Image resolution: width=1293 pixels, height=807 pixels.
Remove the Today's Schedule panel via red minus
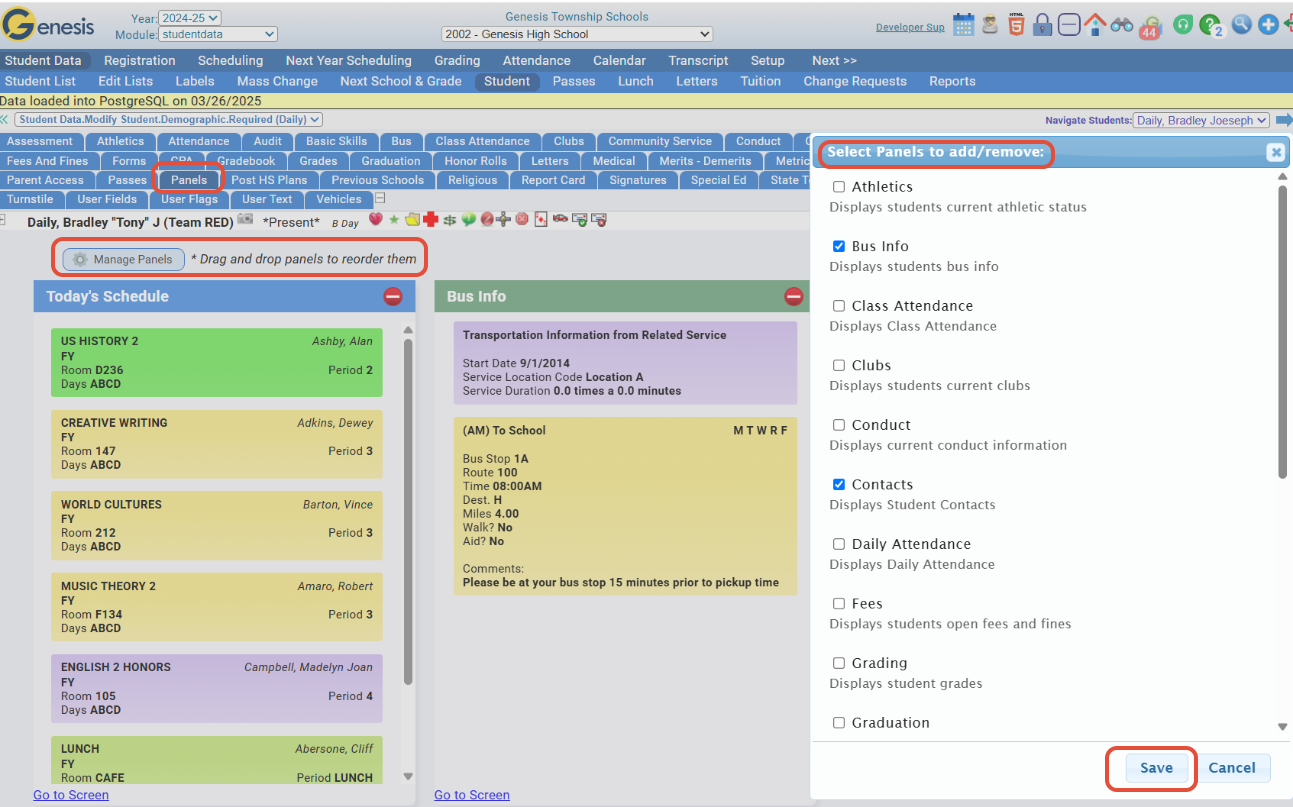pos(393,296)
